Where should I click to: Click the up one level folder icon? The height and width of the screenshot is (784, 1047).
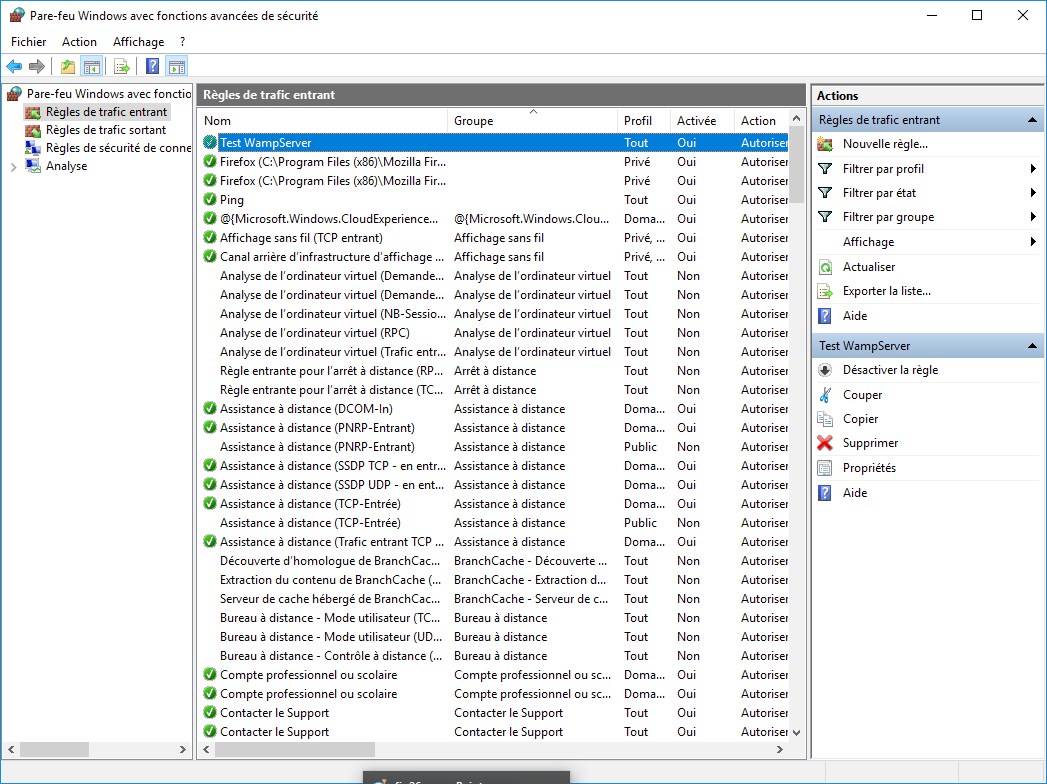click(67, 67)
